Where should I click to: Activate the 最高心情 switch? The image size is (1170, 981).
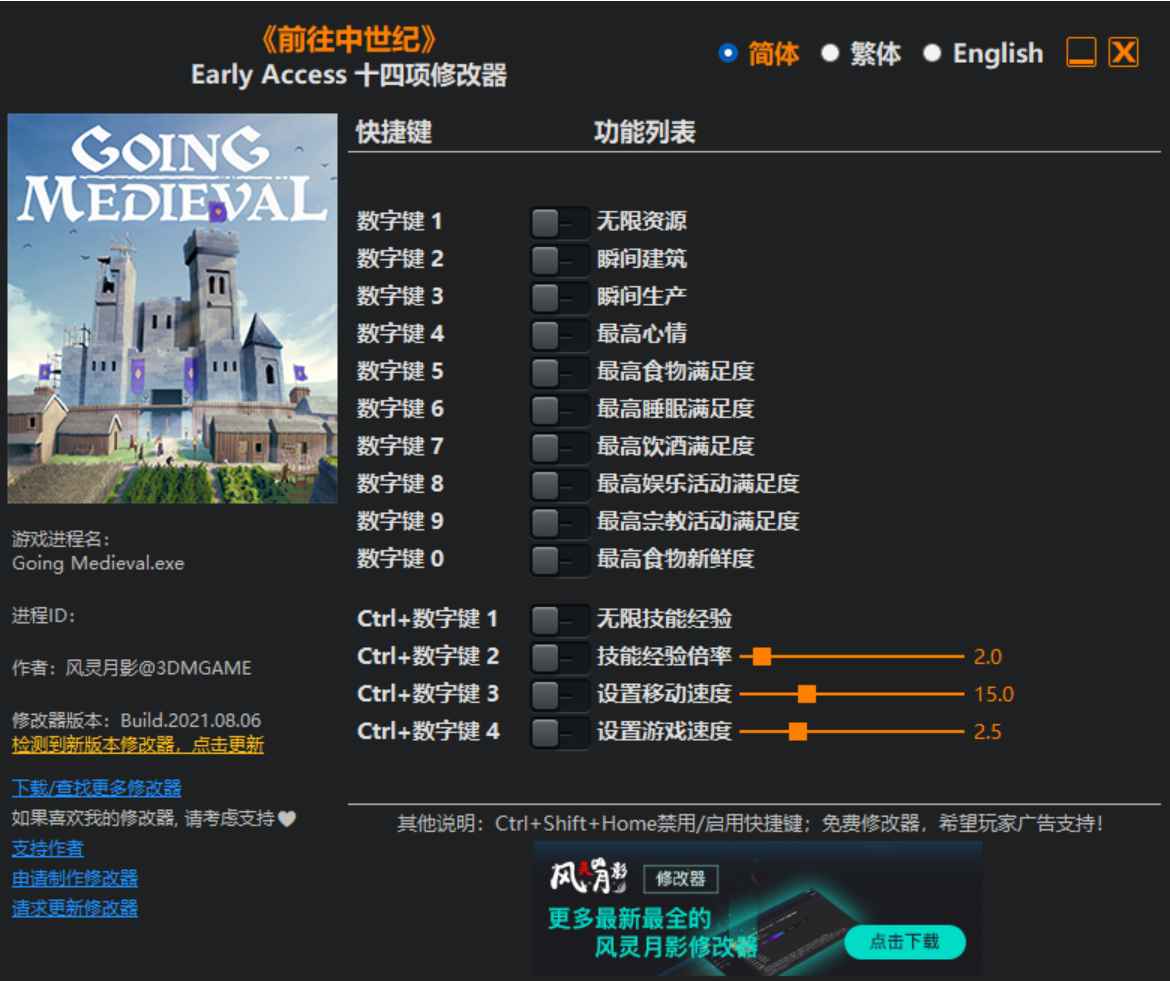point(558,335)
